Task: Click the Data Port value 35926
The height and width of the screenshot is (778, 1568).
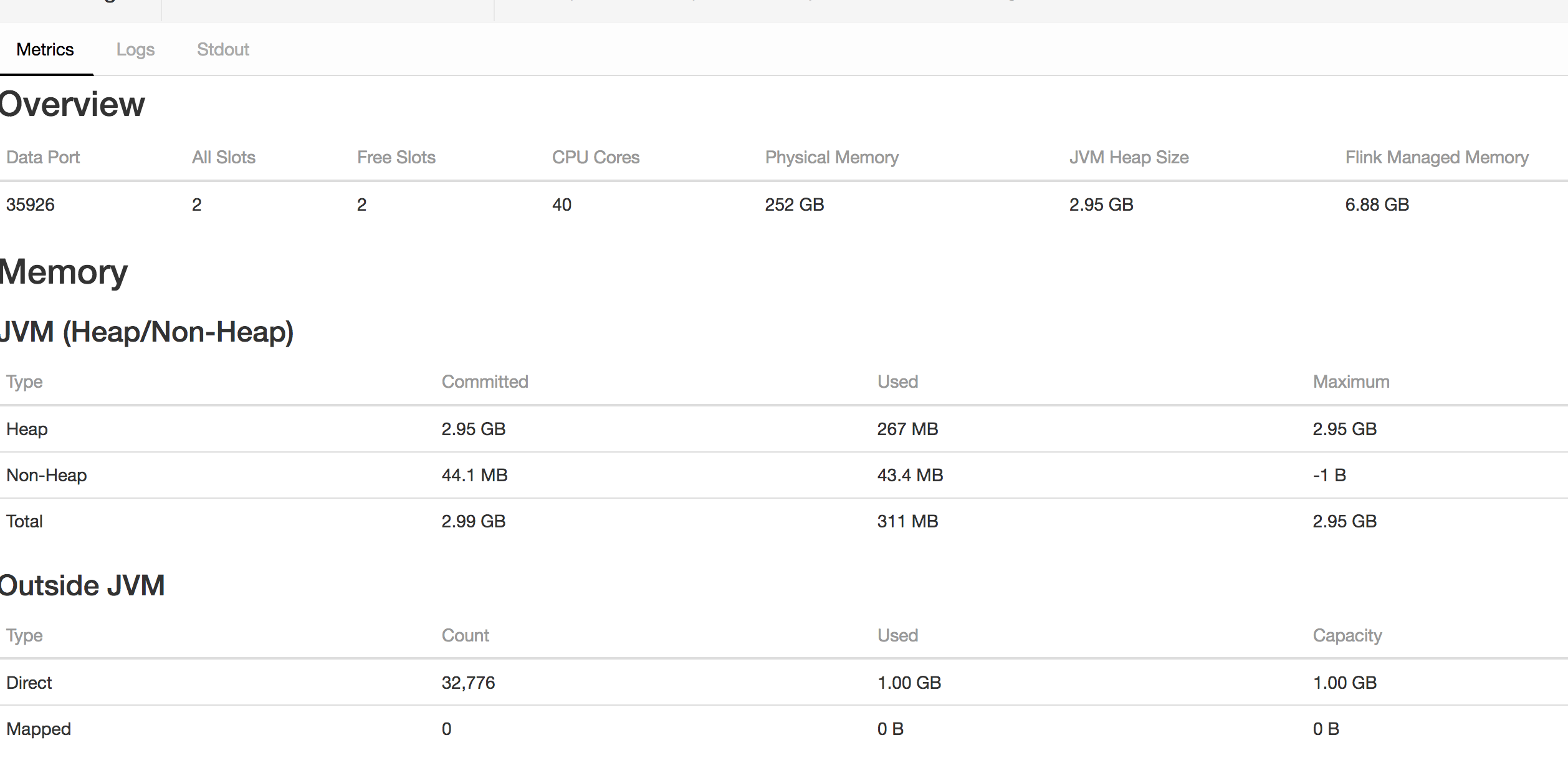Action: [31, 205]
